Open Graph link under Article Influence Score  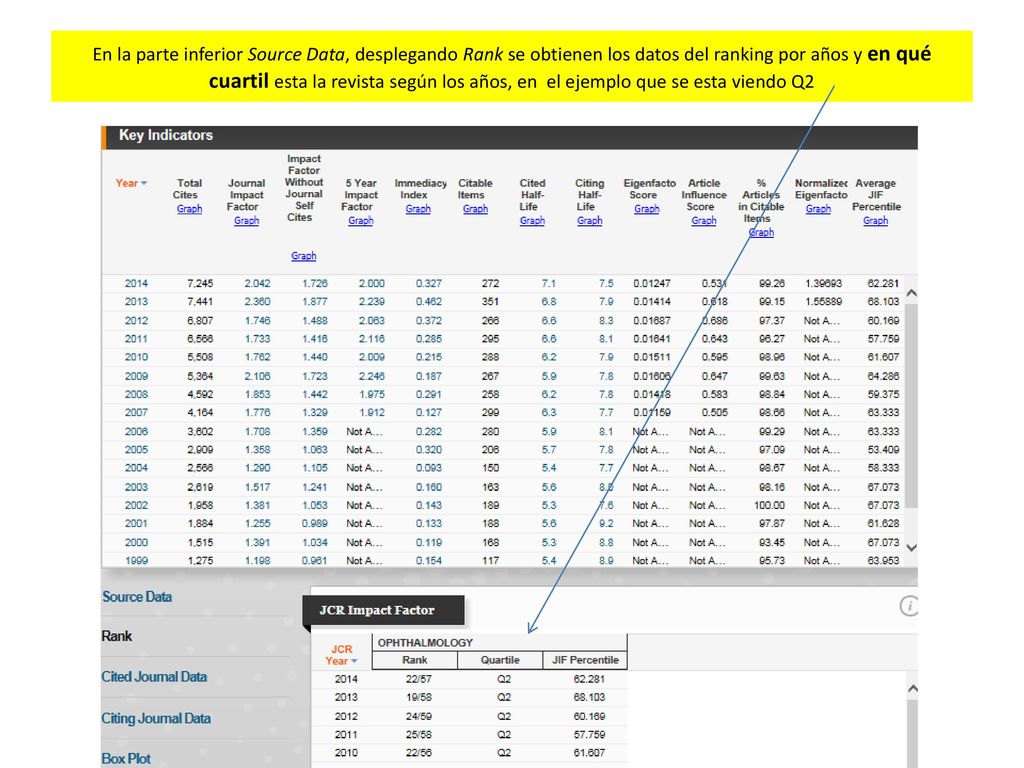pyautogui.click(x=704, y=221)
